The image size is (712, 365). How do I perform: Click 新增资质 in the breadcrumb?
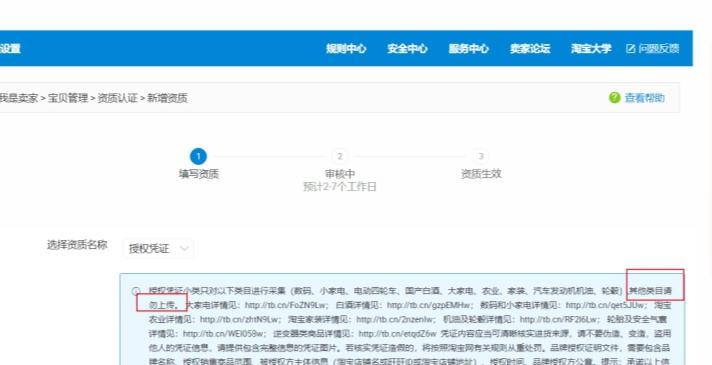point(167,98)
